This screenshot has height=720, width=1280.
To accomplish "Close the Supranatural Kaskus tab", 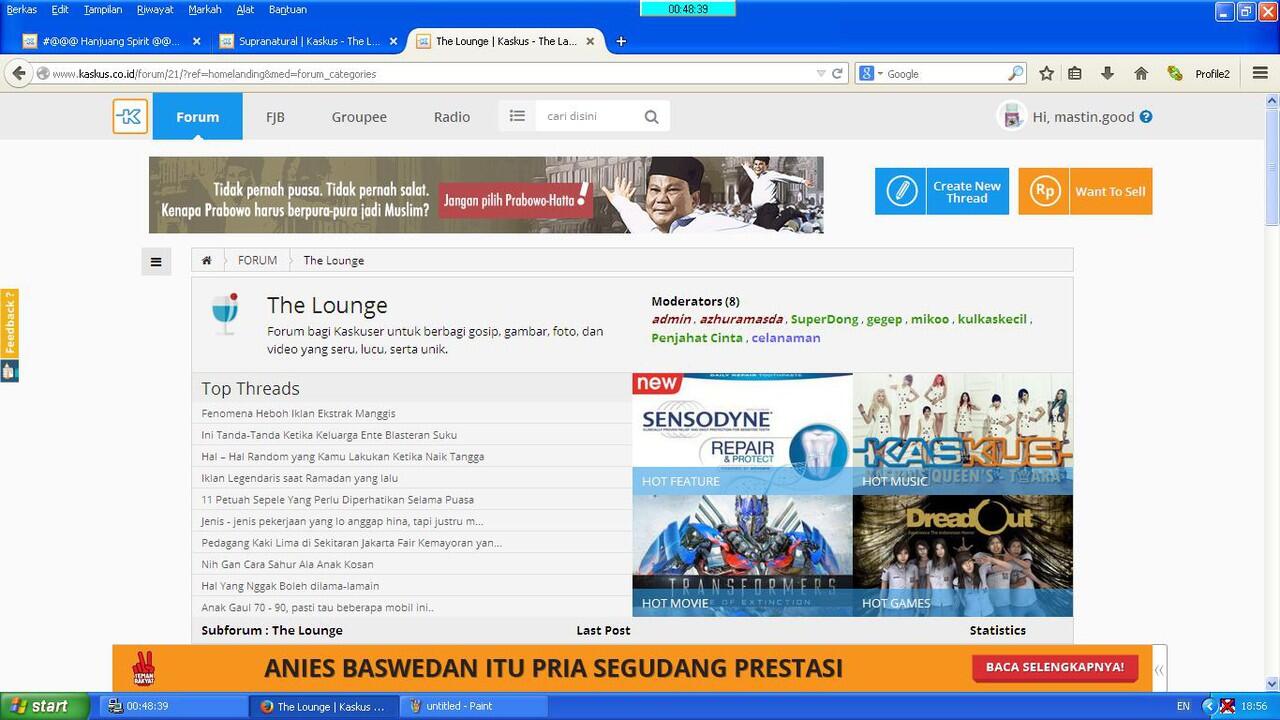I will coord(394,41).
